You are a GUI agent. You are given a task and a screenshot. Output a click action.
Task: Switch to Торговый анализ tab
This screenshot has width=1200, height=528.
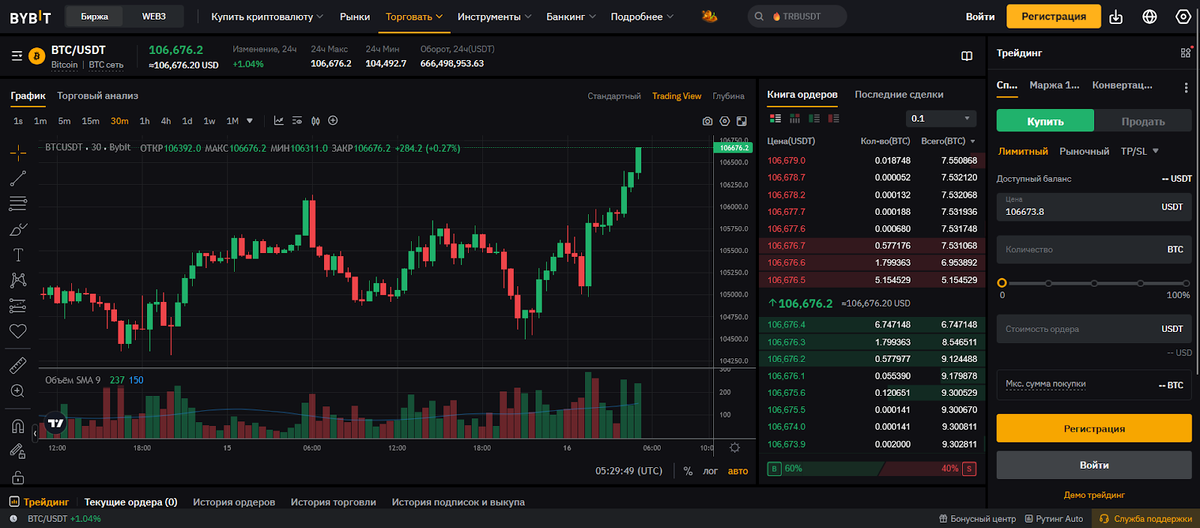point(97,95)
